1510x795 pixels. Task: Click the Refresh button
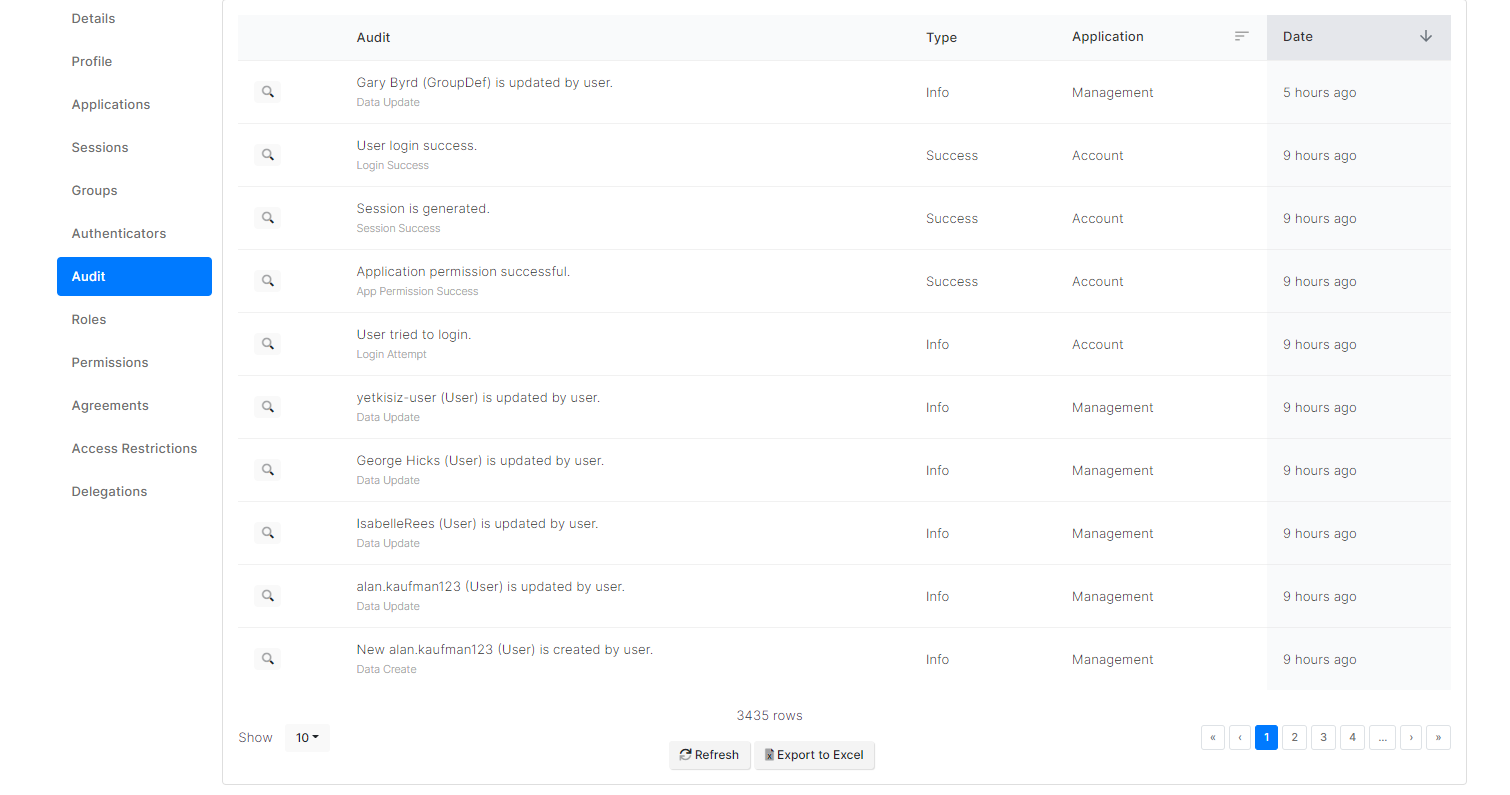tap(709, 755)
